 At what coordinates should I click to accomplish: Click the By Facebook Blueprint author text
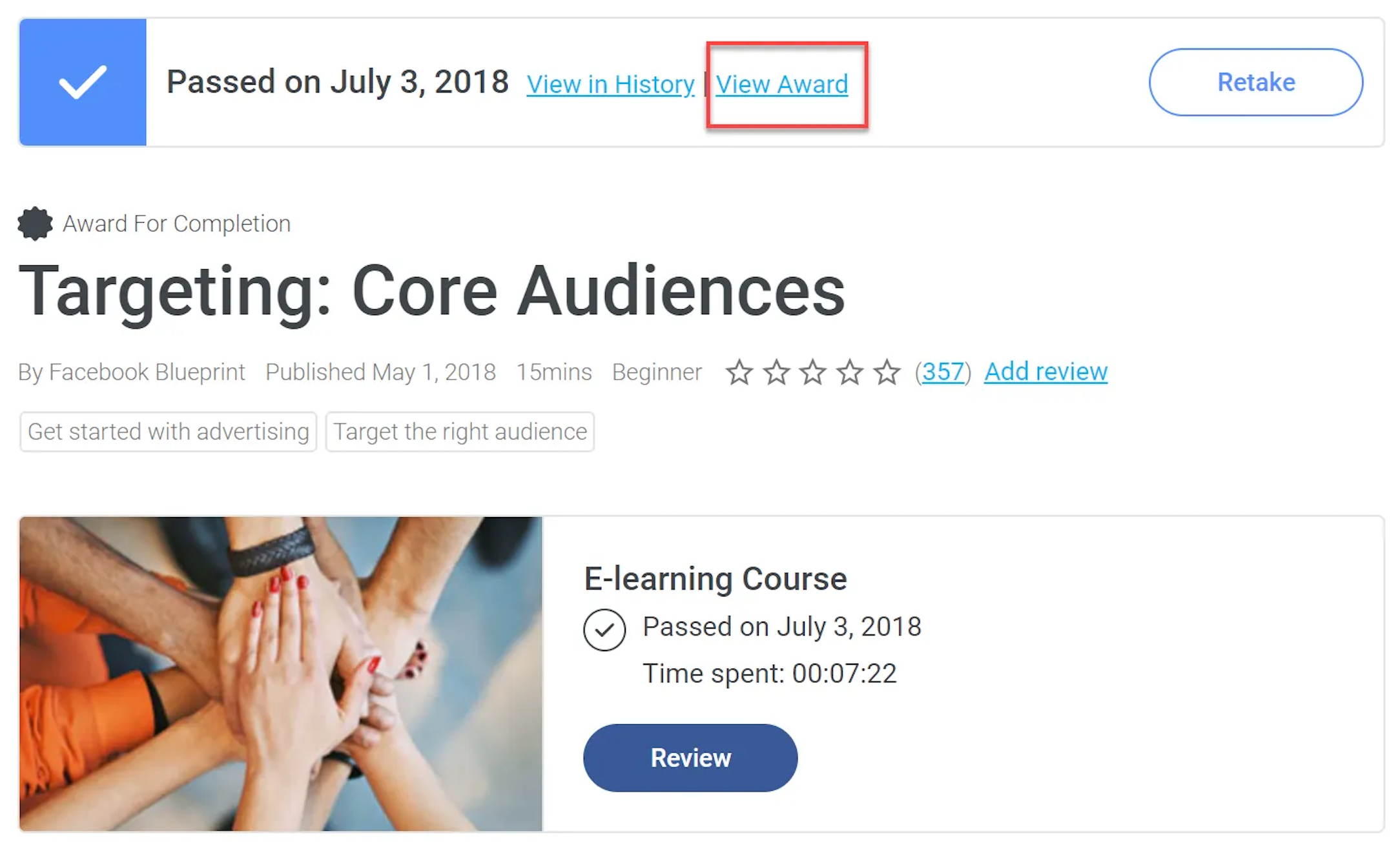pos(131,372)
